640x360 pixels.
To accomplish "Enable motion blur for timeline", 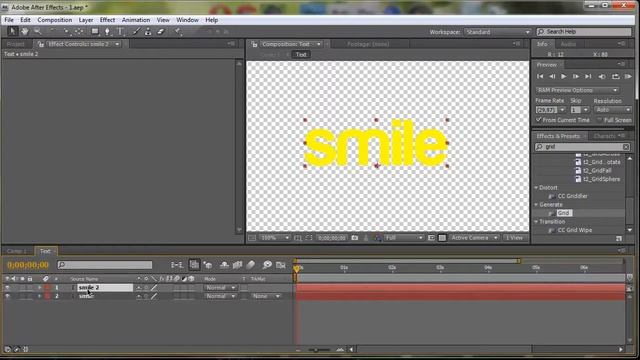I will pos(251,265).
